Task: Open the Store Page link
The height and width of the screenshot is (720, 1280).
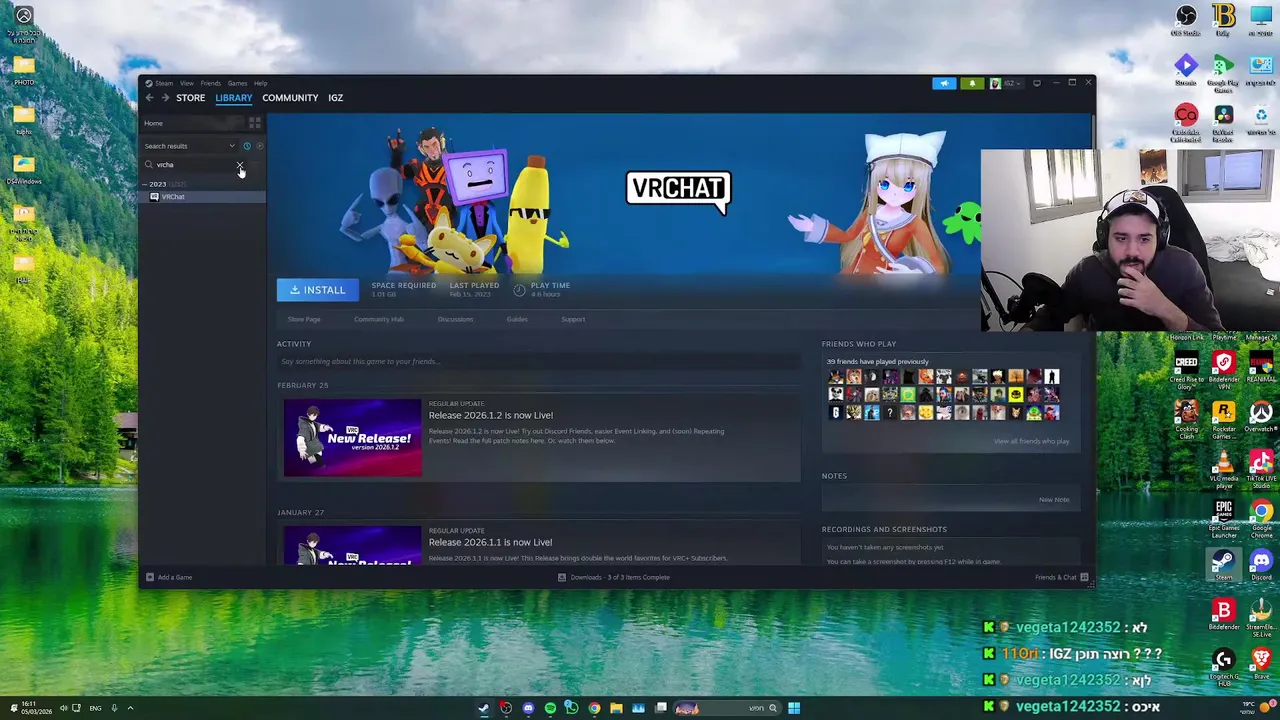Action: coord(304,319)
